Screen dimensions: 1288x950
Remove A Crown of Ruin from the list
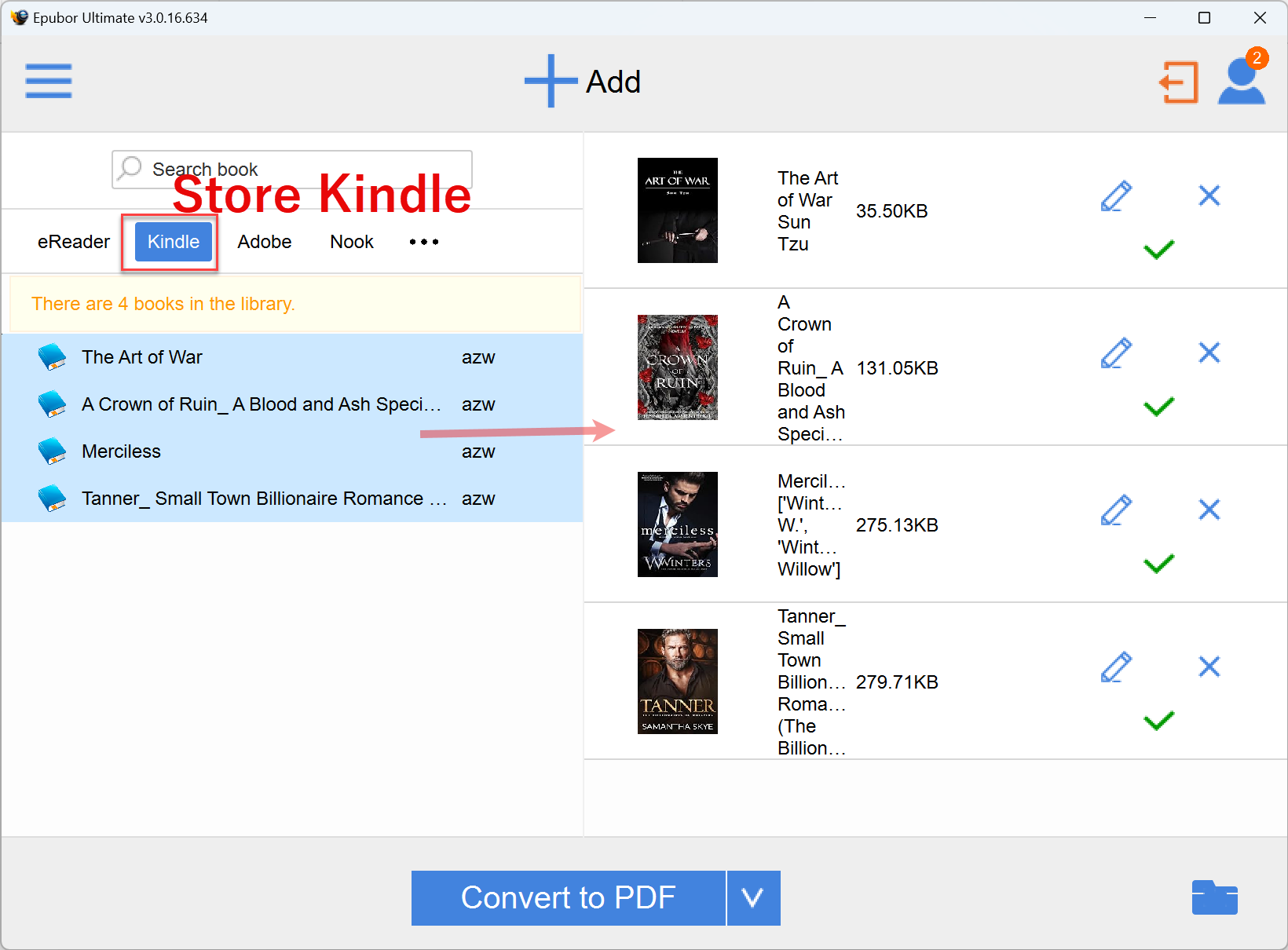[1209, 353]
